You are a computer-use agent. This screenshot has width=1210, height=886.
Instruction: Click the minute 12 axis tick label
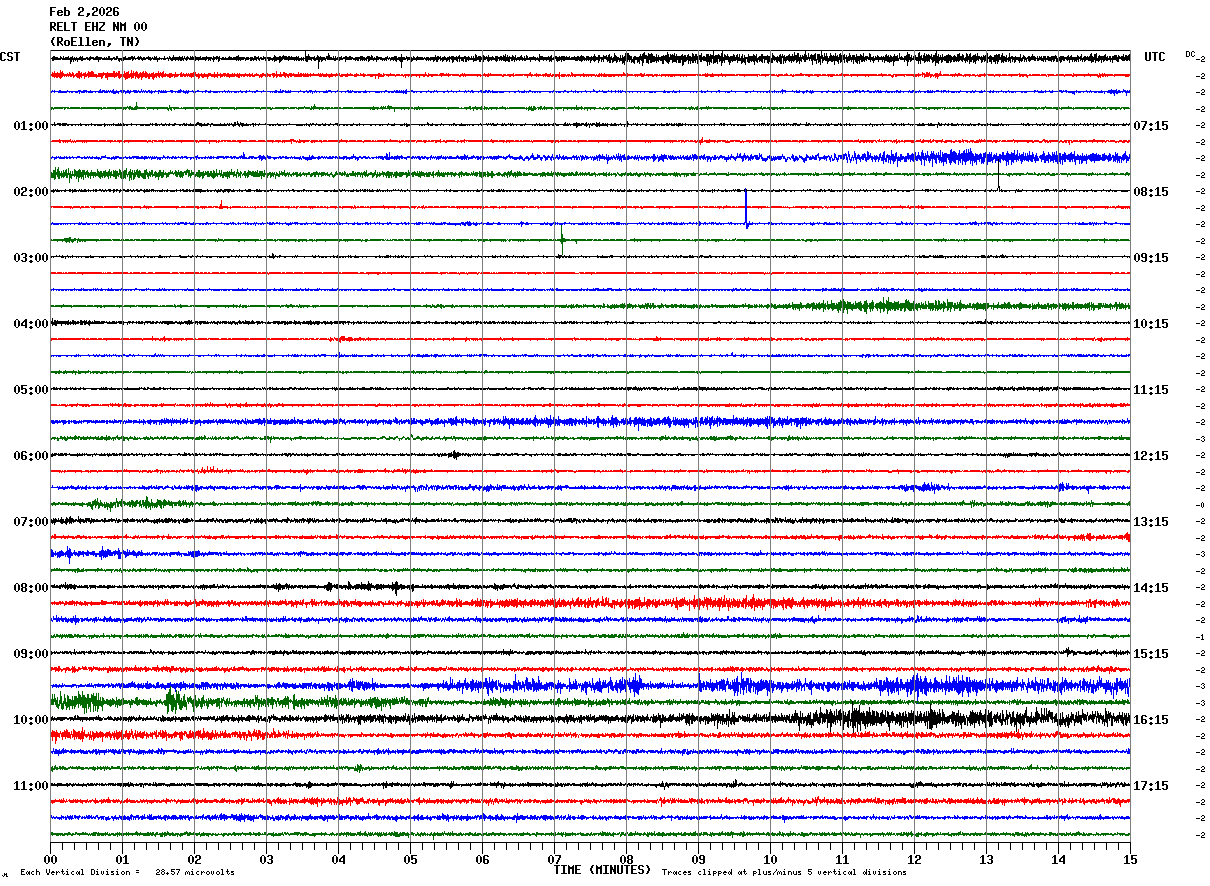click(914, 859)
